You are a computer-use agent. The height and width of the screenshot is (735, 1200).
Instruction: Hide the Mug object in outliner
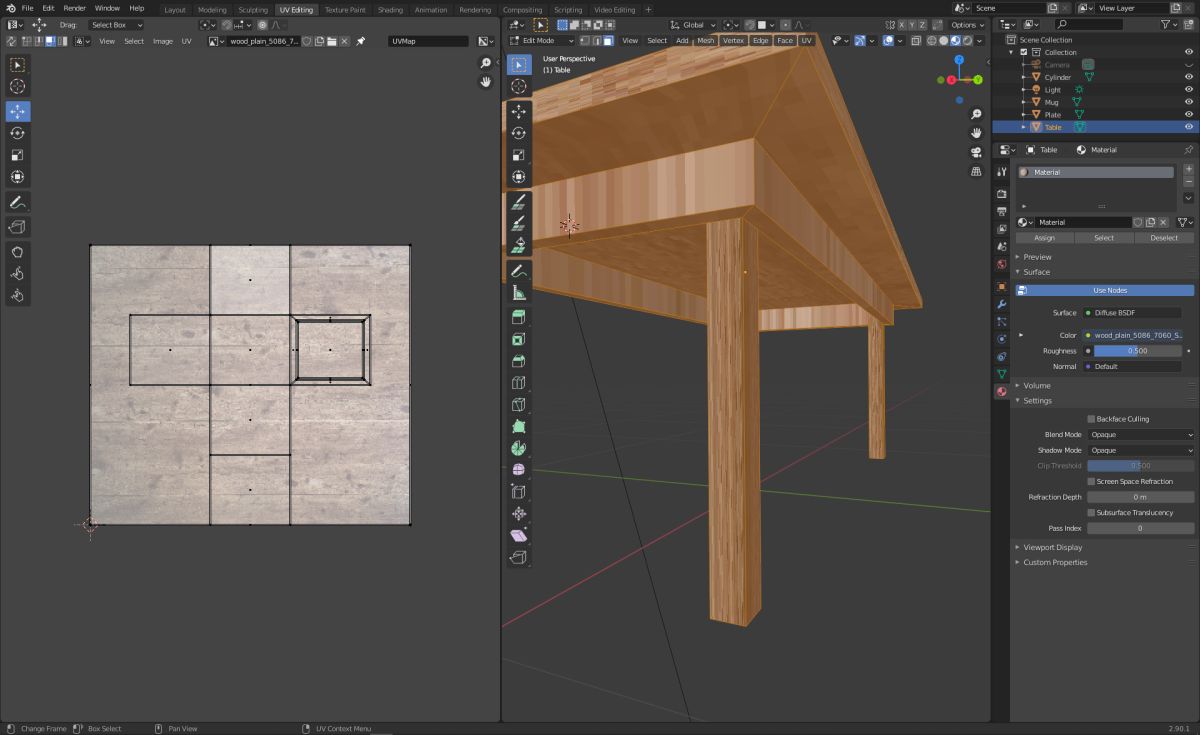pos(1189,102)
